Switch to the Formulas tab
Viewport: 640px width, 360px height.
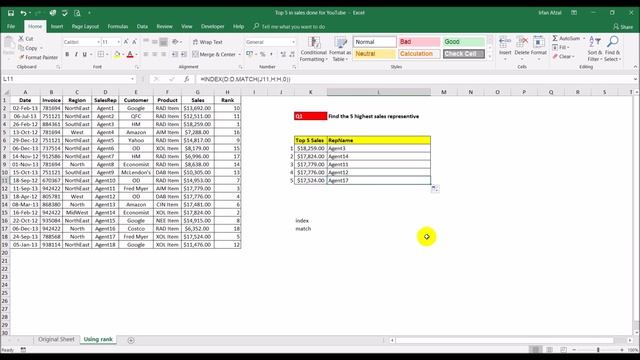(118, 27)
